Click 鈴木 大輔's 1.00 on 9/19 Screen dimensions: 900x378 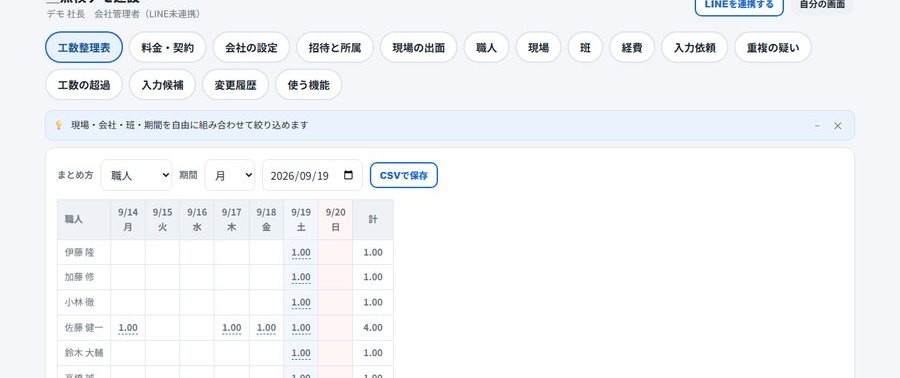(301, 353)
